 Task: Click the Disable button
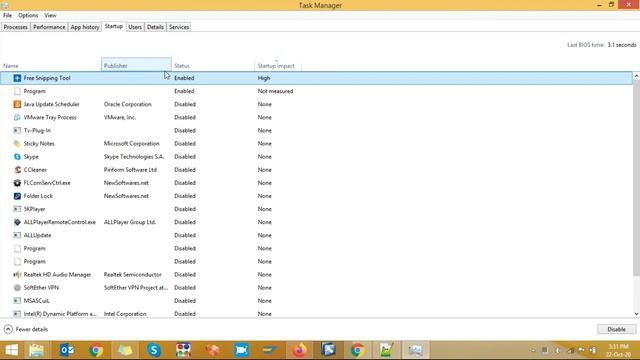coord(616,329)
